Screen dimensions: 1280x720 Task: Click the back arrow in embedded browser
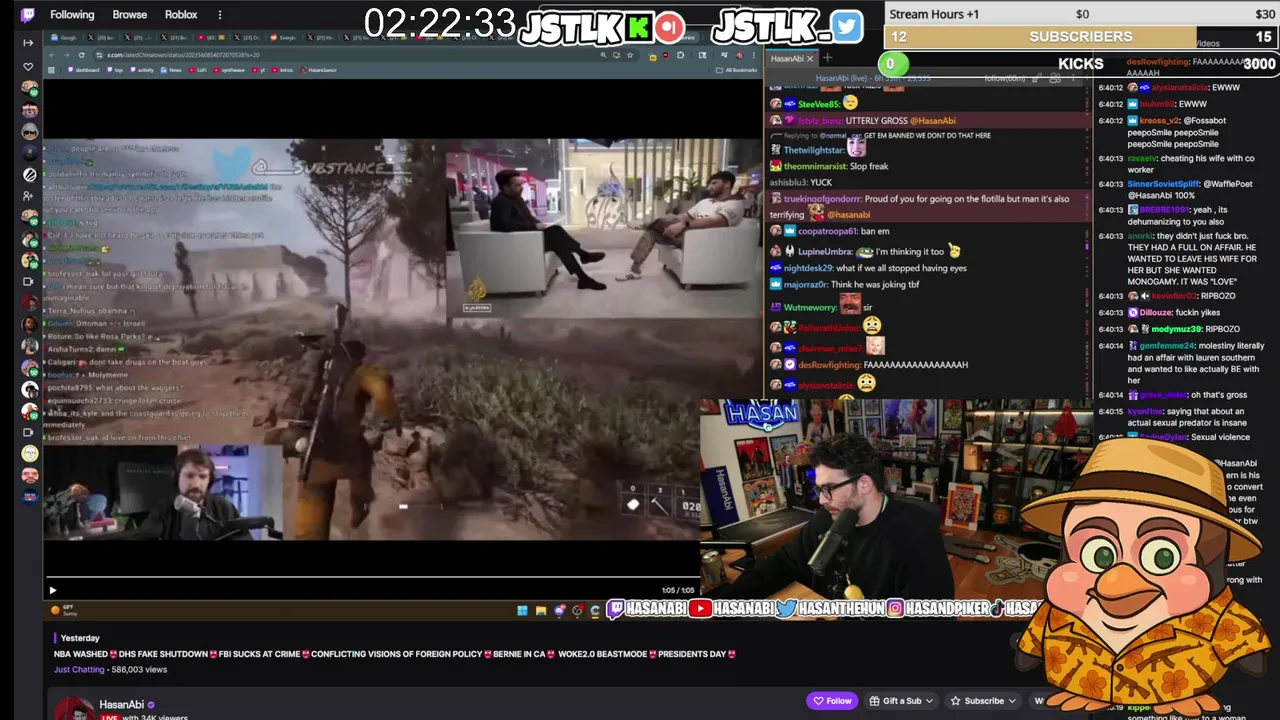52,55
